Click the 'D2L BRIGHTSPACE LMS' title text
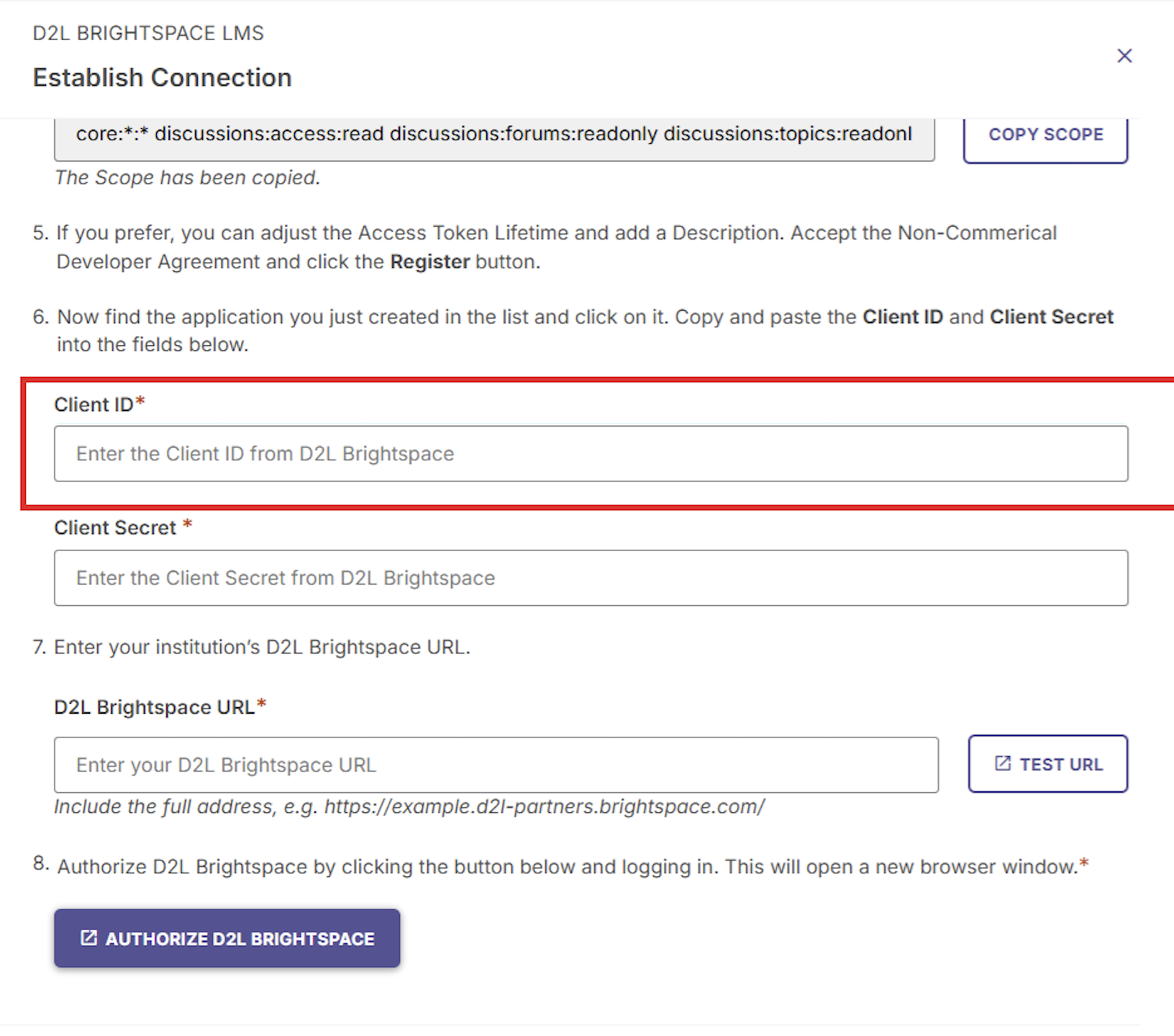1174x1036 pixels. [x=149, y=33]
